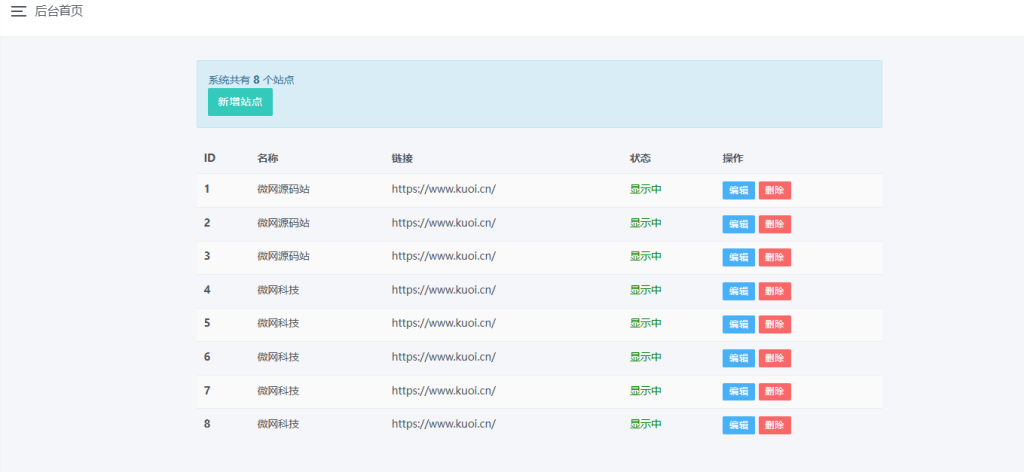Image resolution: width=1024 pixels, height=472 pixels.
Task: Edit site number 5
Action: pos(738,324)
